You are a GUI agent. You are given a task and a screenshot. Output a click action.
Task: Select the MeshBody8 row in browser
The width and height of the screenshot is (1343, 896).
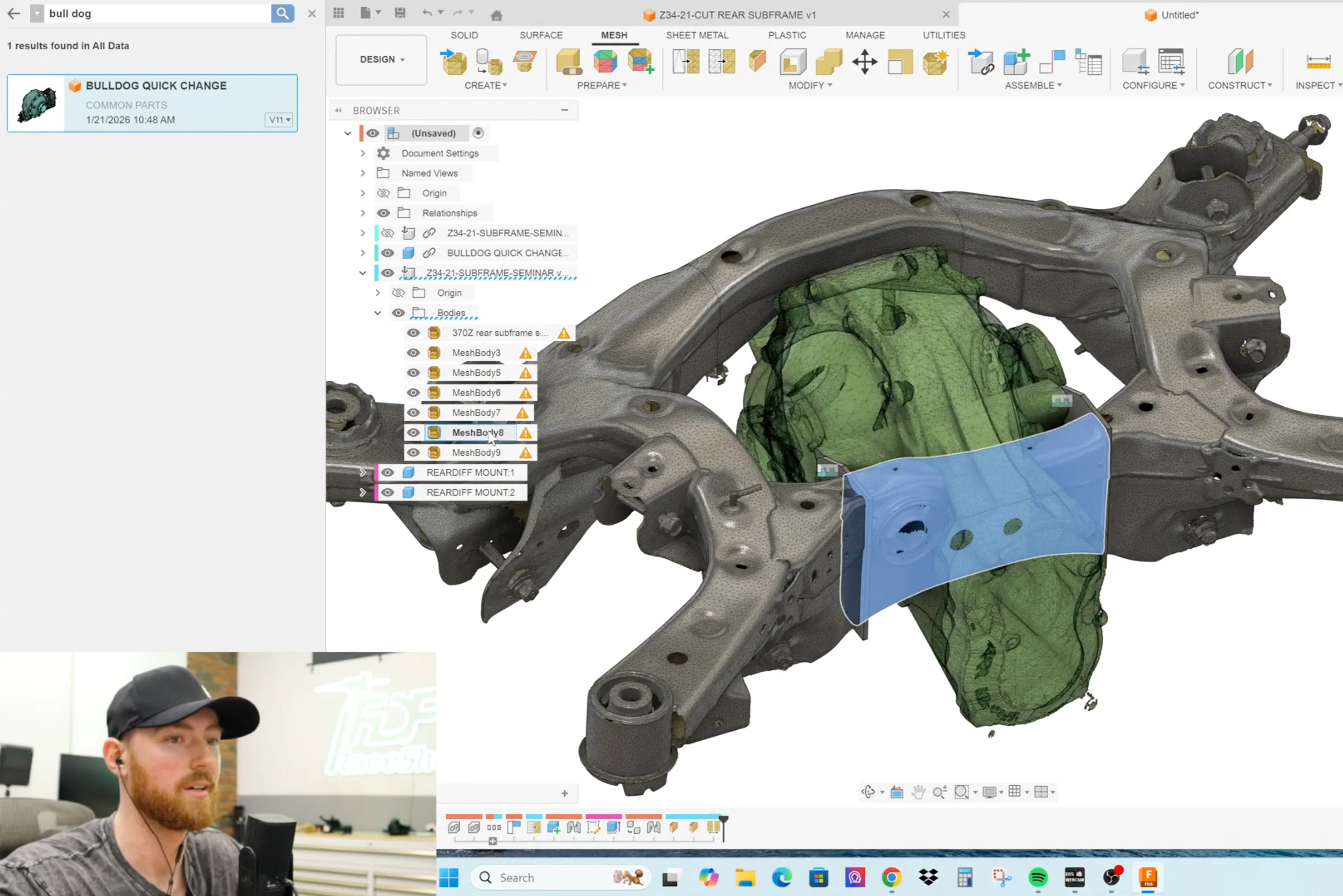click(x=470, y=433)
